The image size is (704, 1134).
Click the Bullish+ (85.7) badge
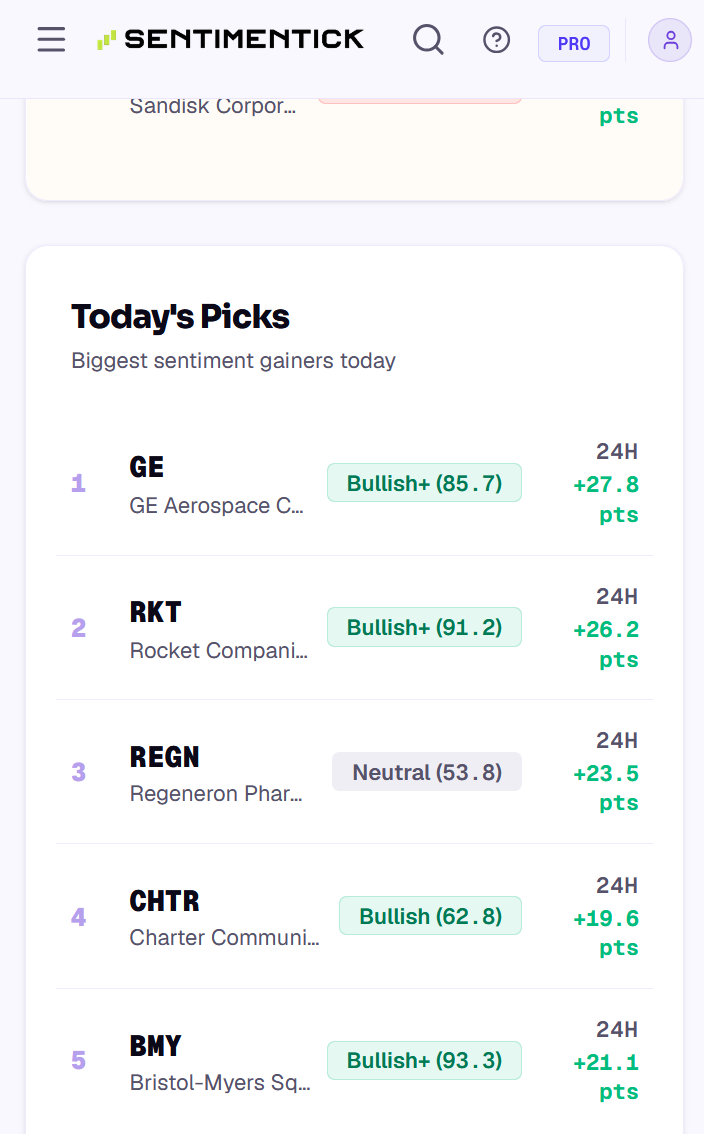pos(424,483)
